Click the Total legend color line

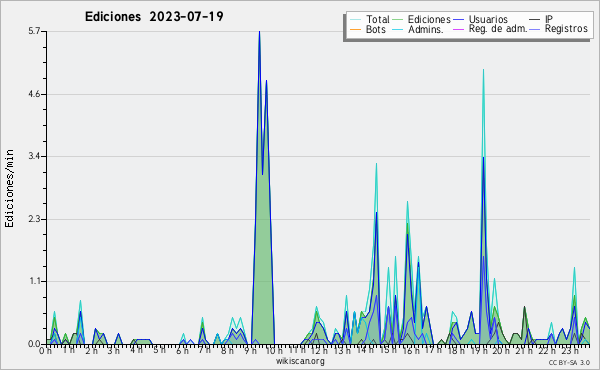click(x=355, y=20)
